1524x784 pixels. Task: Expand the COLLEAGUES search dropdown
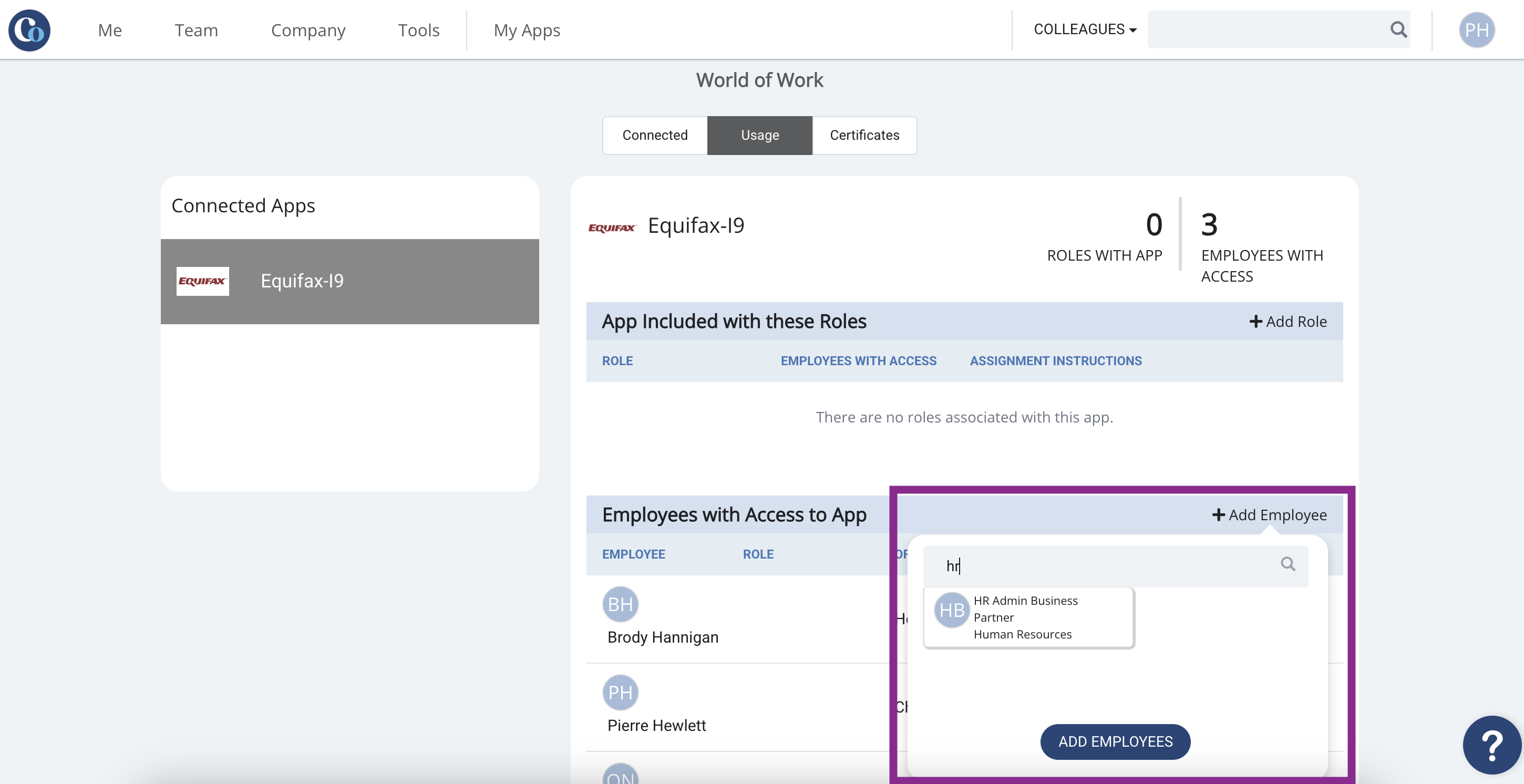pyautogui.click(x=1085, y=29)
